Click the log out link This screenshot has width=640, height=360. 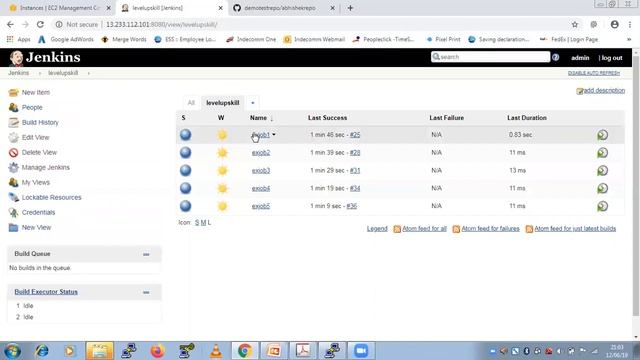pyautogui.click(x=611, y=58)
